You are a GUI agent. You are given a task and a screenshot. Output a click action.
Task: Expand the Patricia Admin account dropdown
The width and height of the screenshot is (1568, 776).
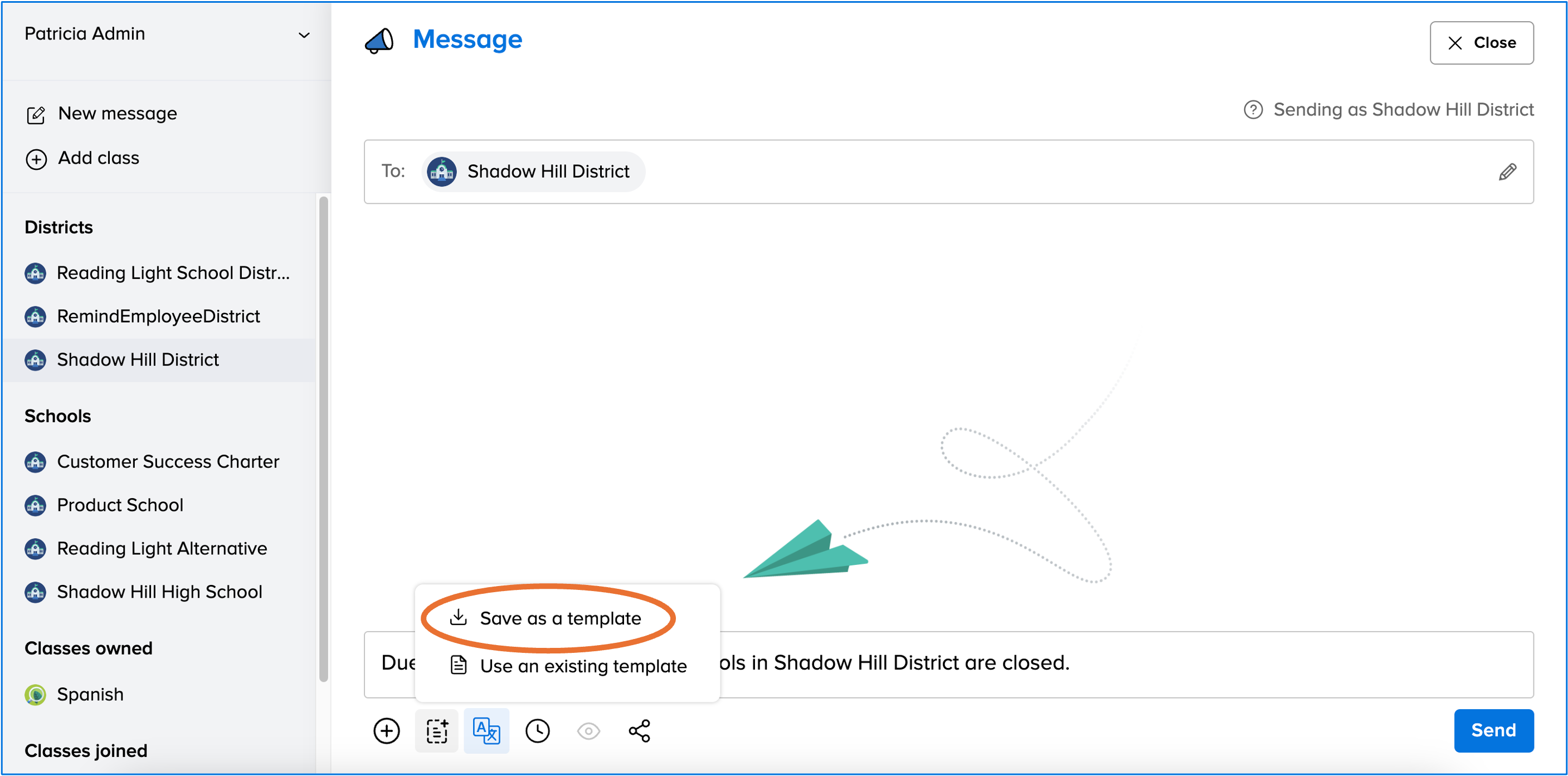[304, 35]
